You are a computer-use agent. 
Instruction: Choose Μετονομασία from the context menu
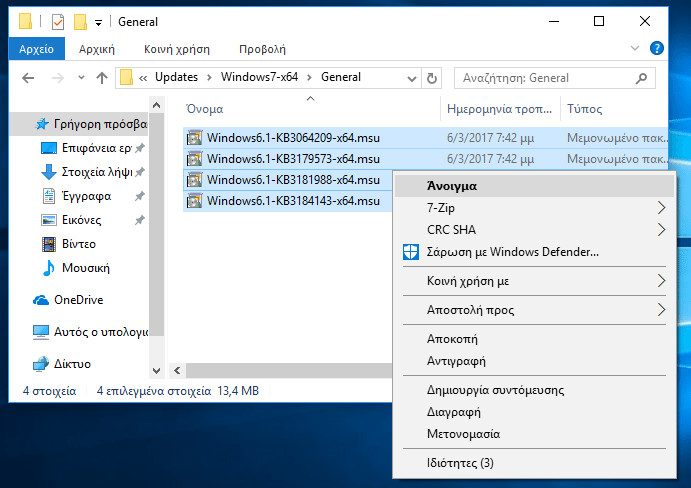534,434
